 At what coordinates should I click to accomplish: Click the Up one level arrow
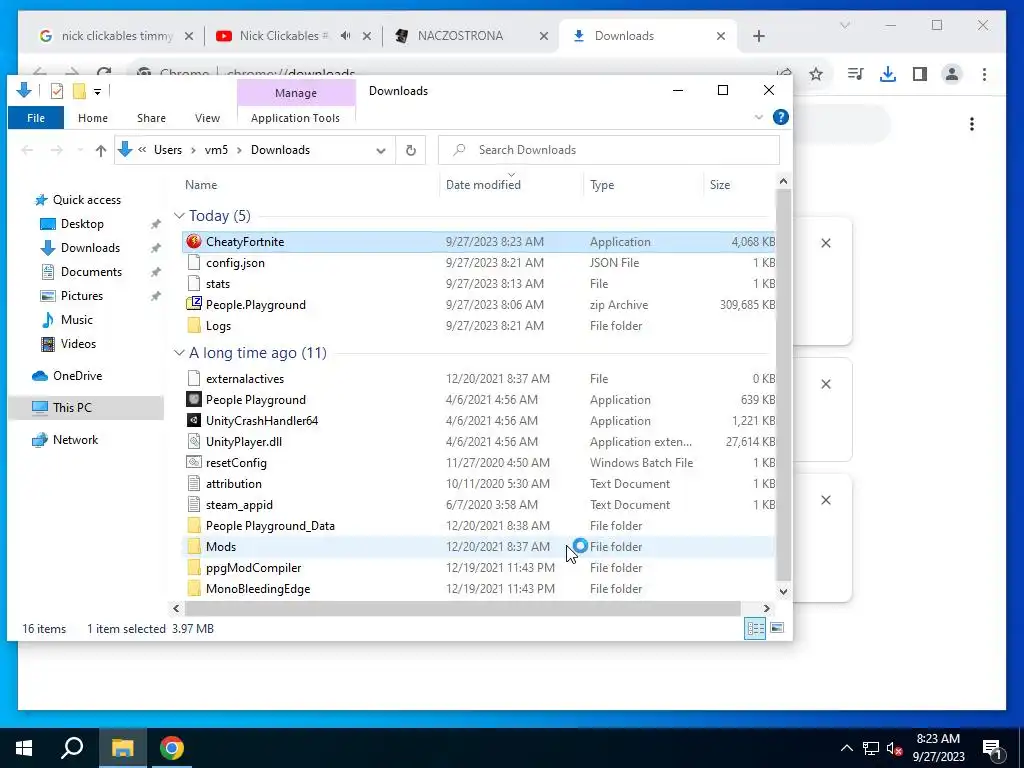point(101,151)
